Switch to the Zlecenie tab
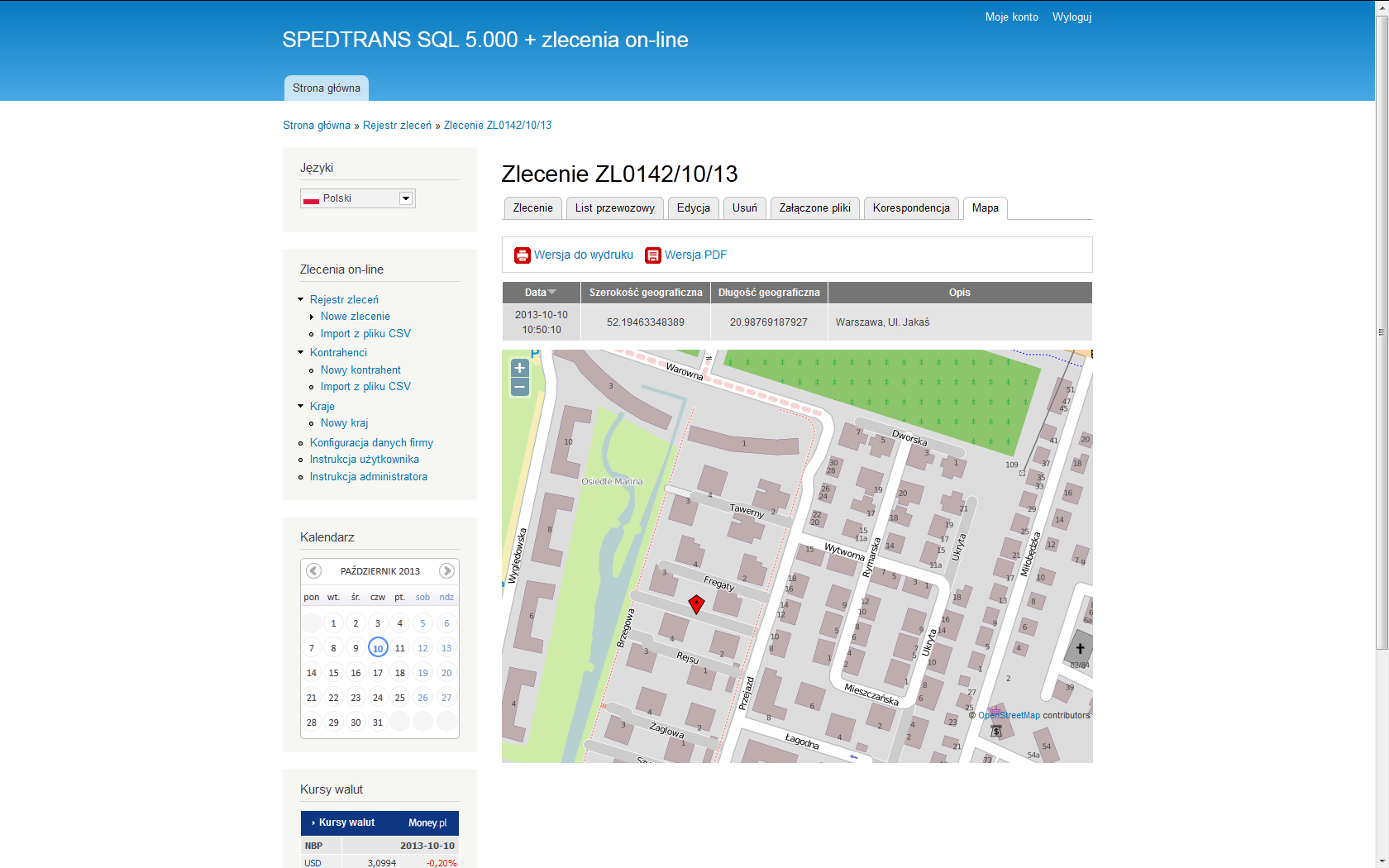1389x868 pixels. [x=532, y=208]
